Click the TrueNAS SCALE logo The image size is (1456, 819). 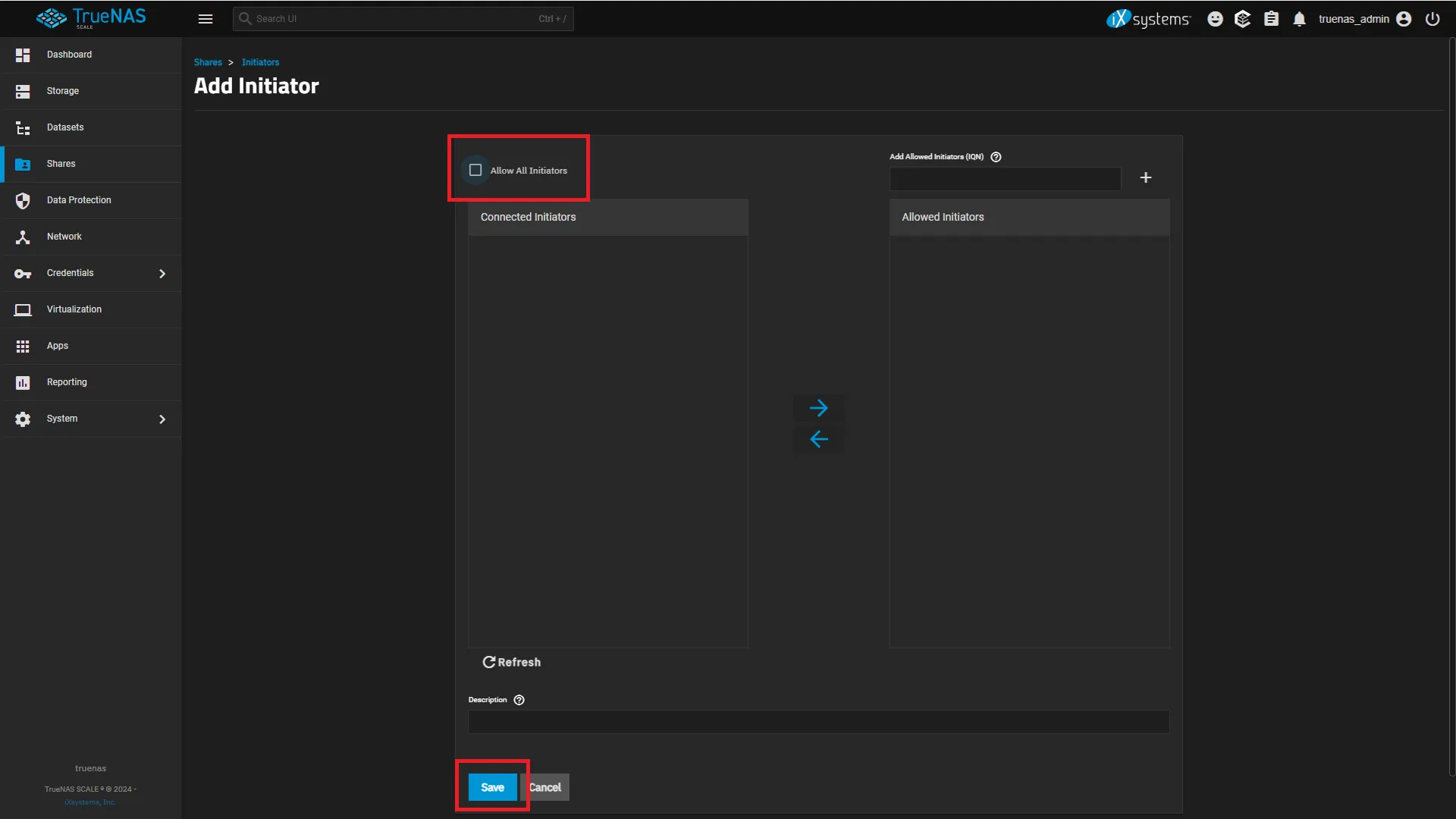(91, 18)
